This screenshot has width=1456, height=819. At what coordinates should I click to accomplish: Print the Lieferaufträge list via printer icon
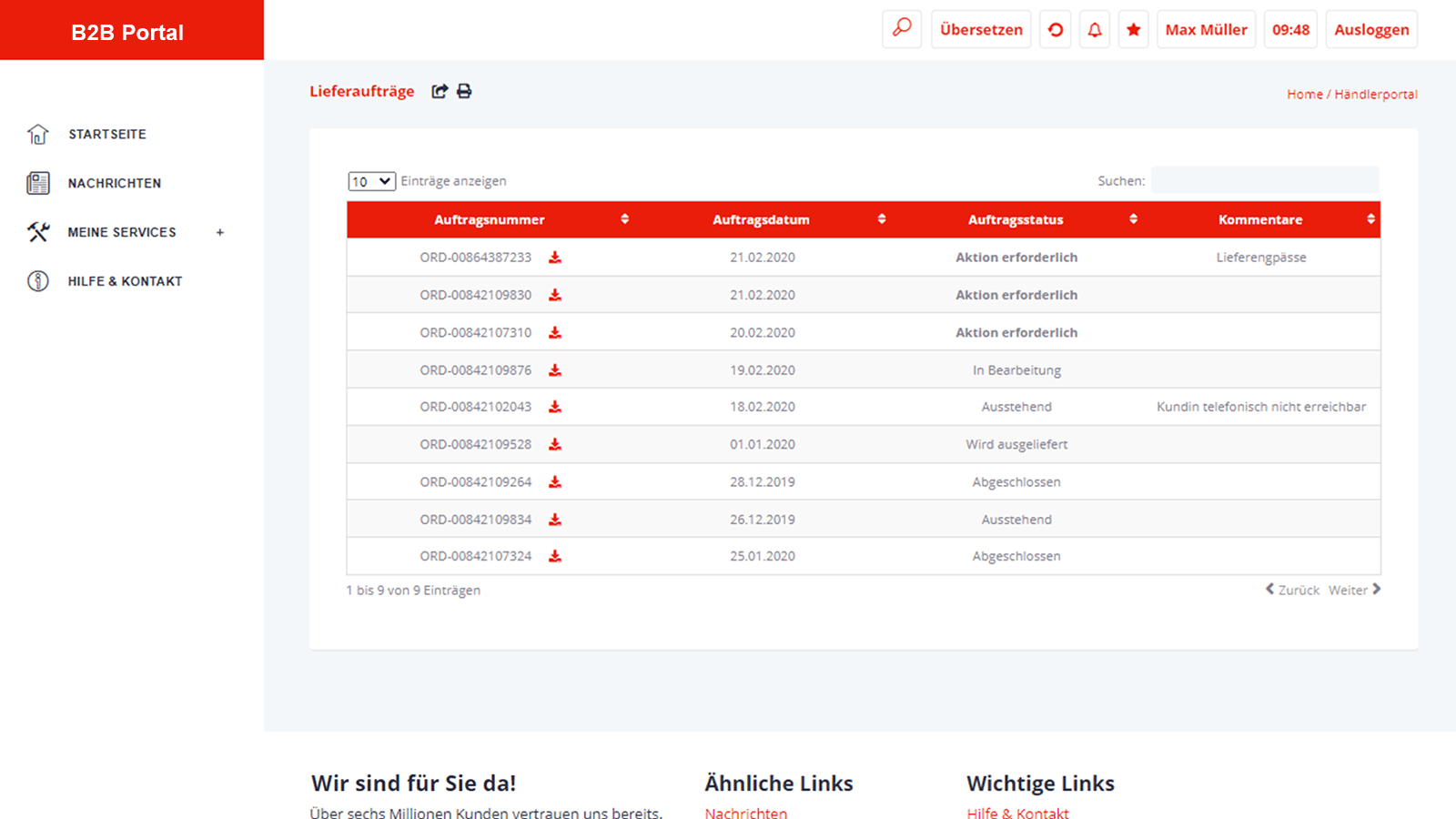464,91
